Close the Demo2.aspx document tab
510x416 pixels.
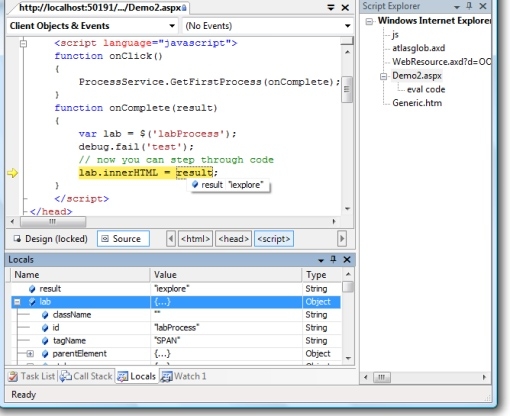[x=346, y=7]
